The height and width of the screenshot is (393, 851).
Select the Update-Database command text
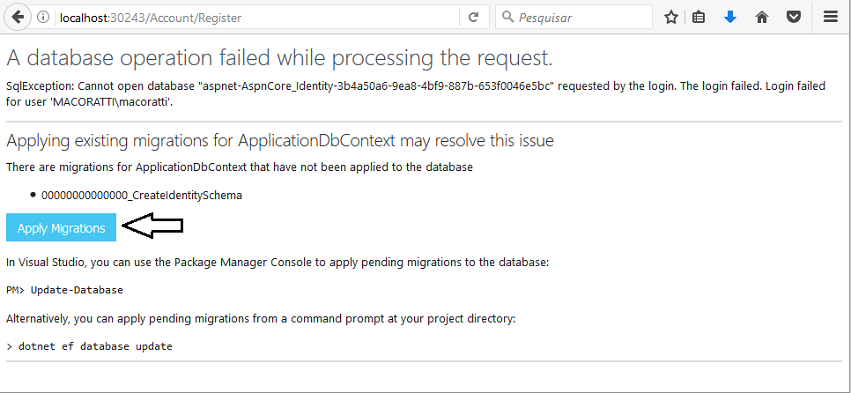77,290
